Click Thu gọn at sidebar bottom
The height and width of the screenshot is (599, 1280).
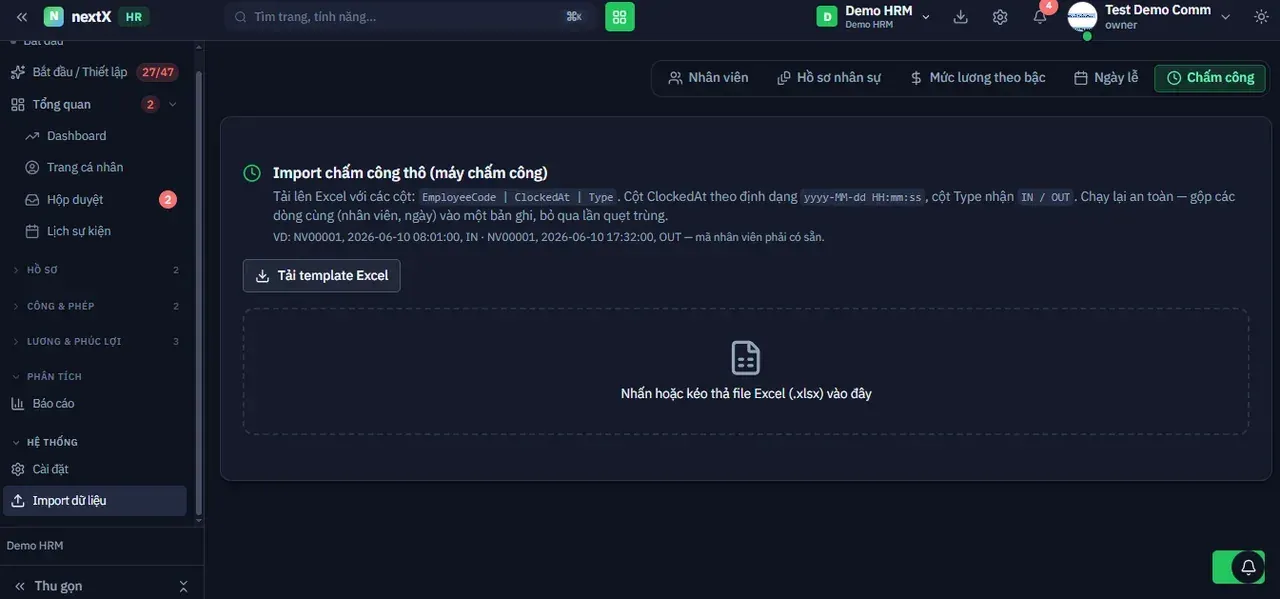pos(59,586)
